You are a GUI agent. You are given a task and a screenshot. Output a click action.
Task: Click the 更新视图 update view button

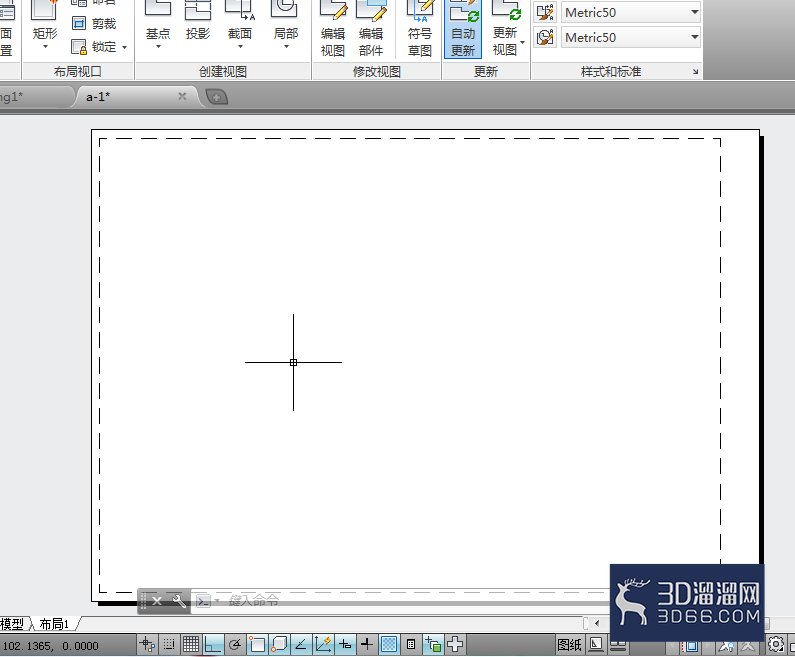[505, 28]
